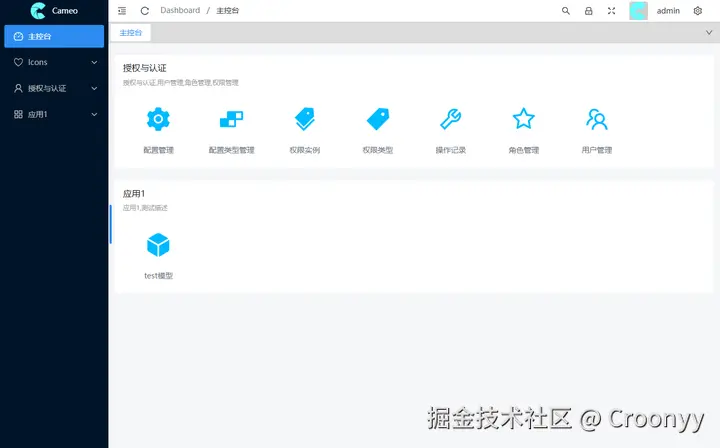The image size is (720, 448).
Task: Open the 用户管理 users icon
Action: (x=596, y=119)
